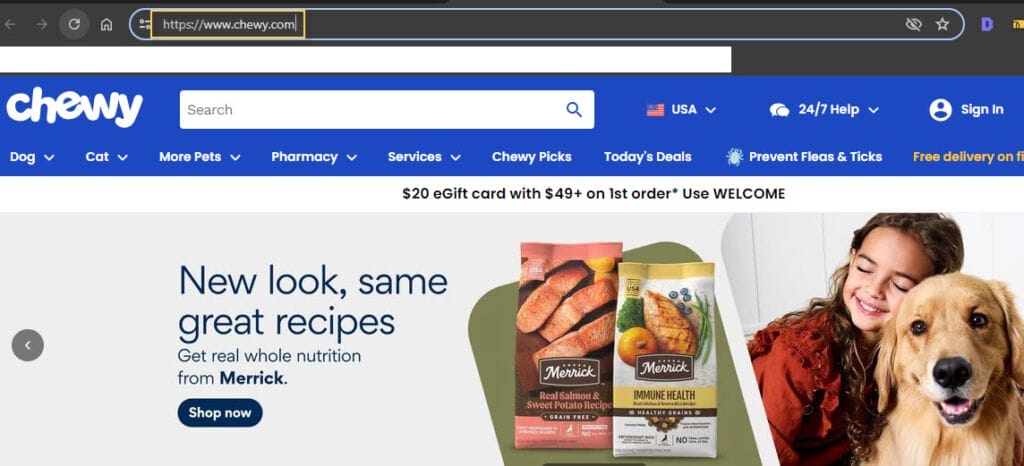This screenshot has height=466, width=1024.
Task: Toggle the crossed-eye tracking icon in address bar
Action: [x=913, y=25]
